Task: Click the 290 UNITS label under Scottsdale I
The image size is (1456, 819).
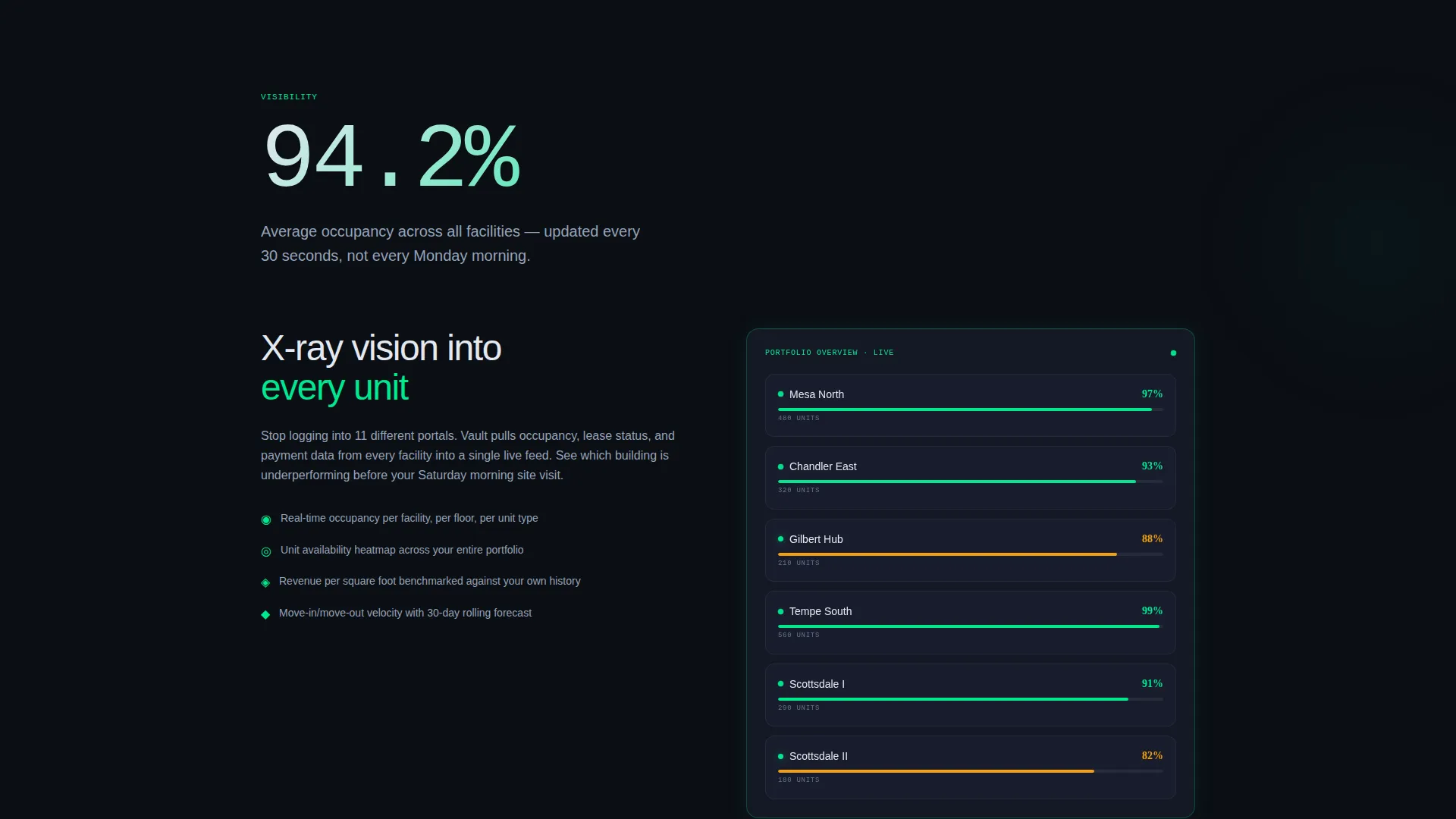Action: (799, 708)
